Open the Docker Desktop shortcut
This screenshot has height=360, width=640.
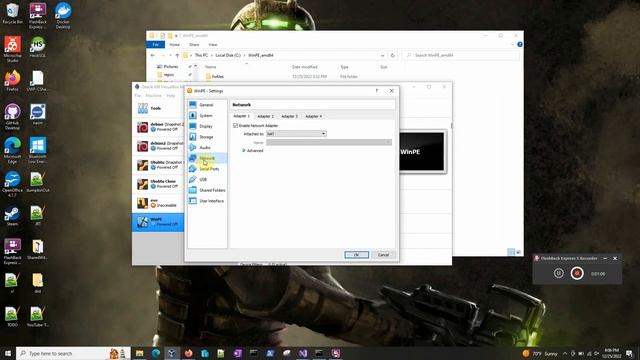click(x=63, y=16)
